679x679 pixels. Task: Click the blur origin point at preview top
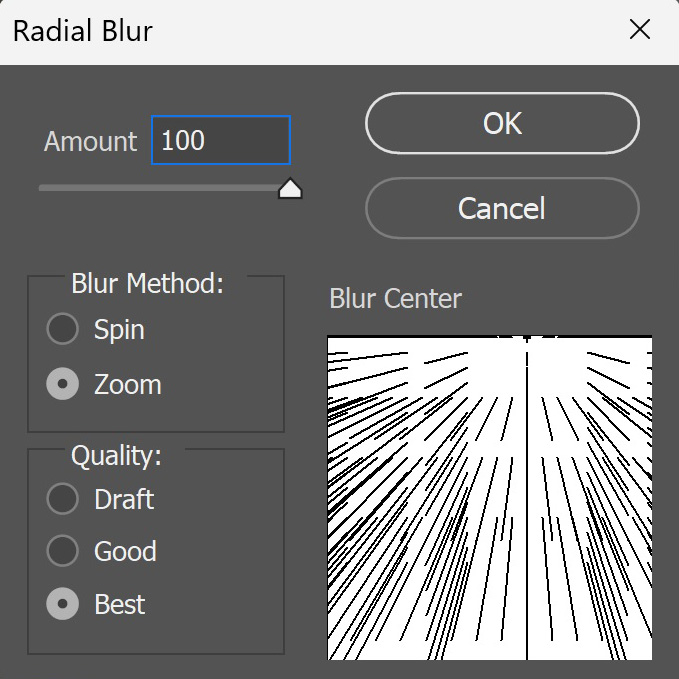527,339
